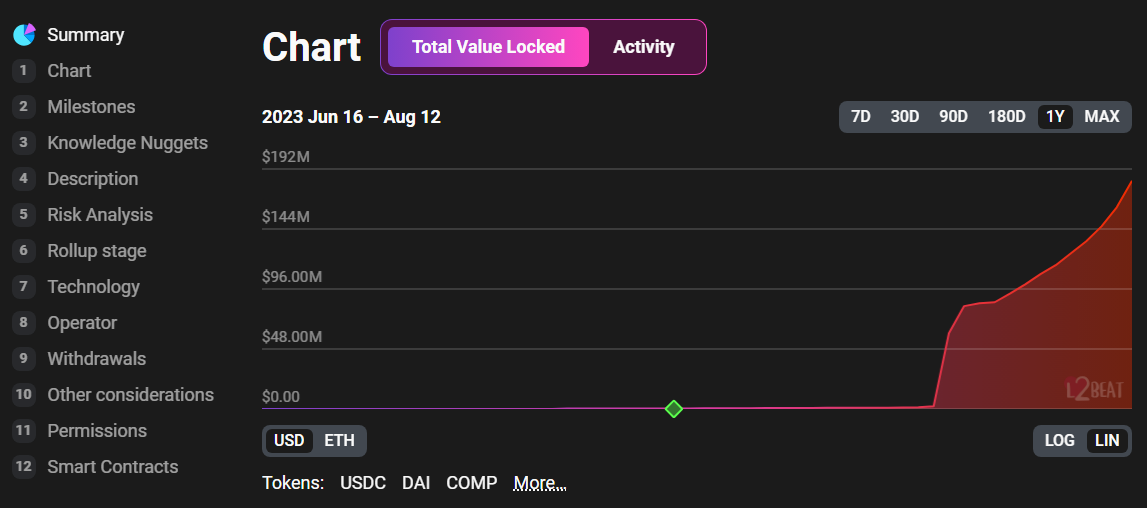Switch currency to ETH
This screenshot has width=1147, height=508.
(x=339, y=441)
